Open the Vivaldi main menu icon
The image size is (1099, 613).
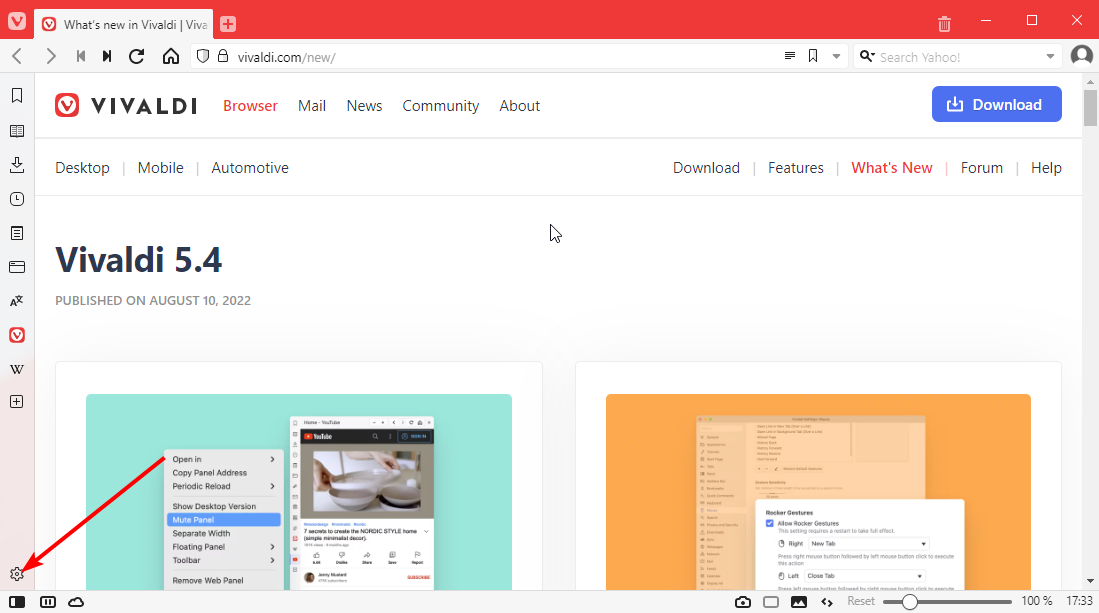coord(17,20)
